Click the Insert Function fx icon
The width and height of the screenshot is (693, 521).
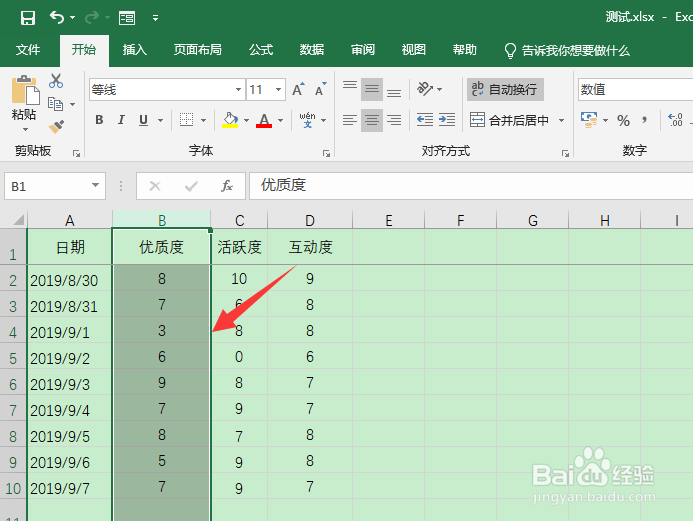(227, 186)
